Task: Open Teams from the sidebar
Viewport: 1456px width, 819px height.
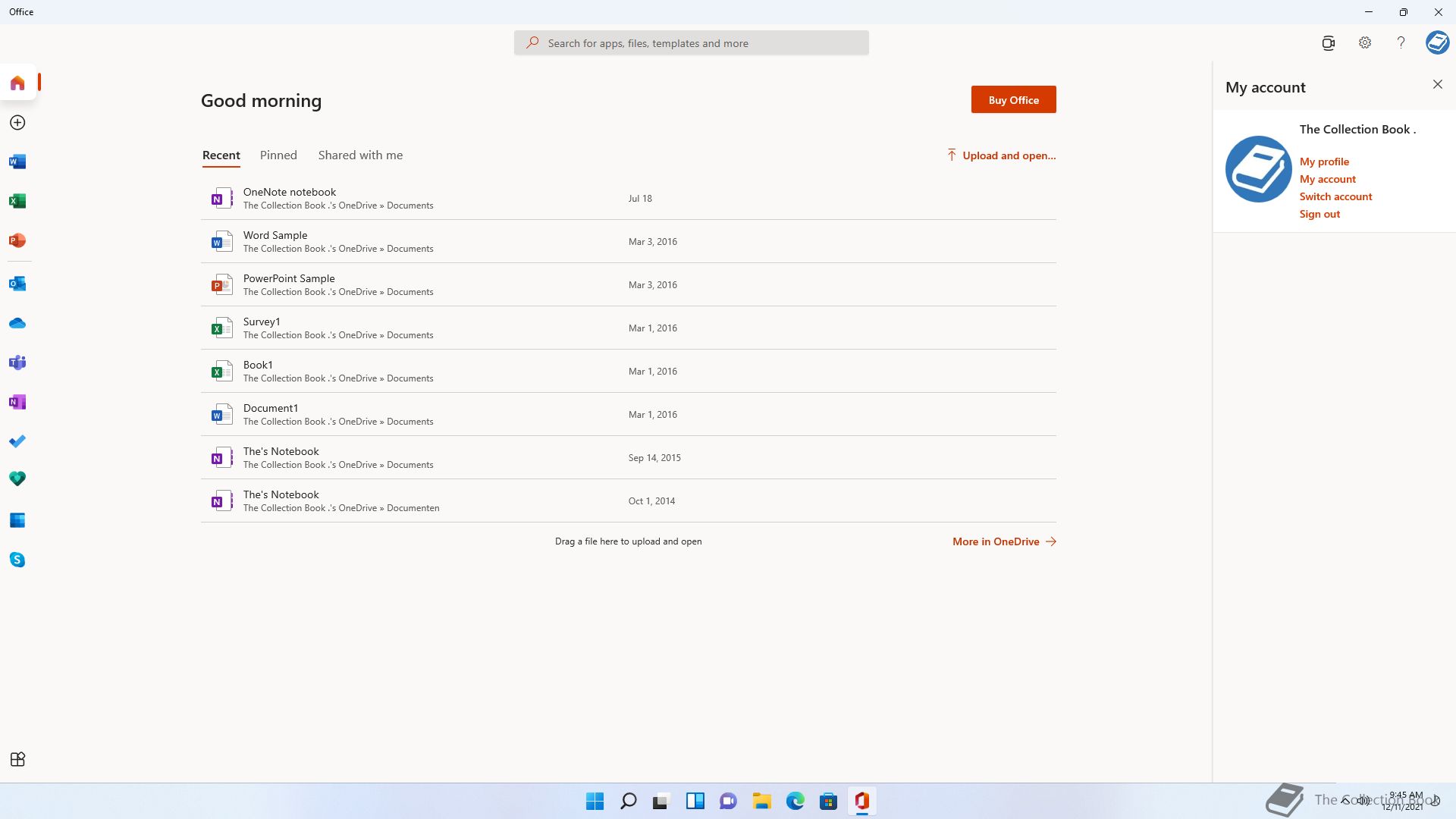Action: tap(17, 362)
